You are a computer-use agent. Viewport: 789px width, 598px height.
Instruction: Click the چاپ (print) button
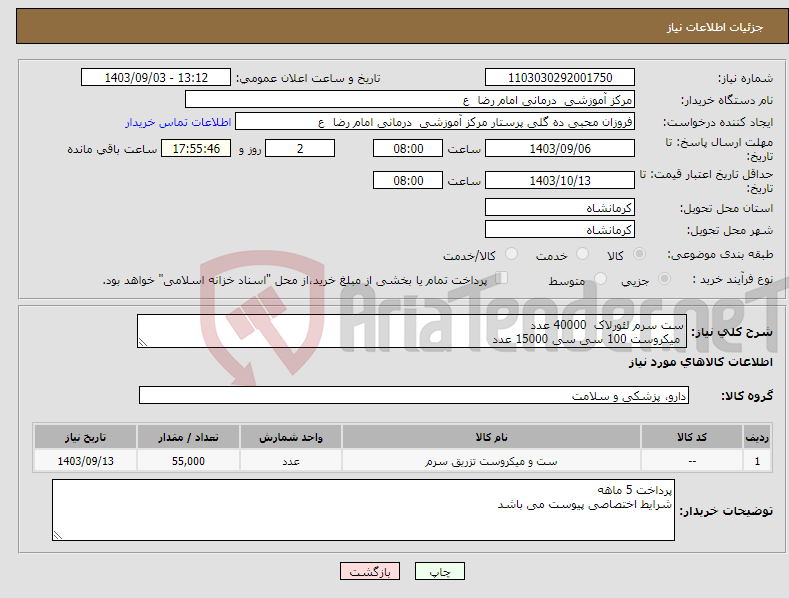coord(440,571)
